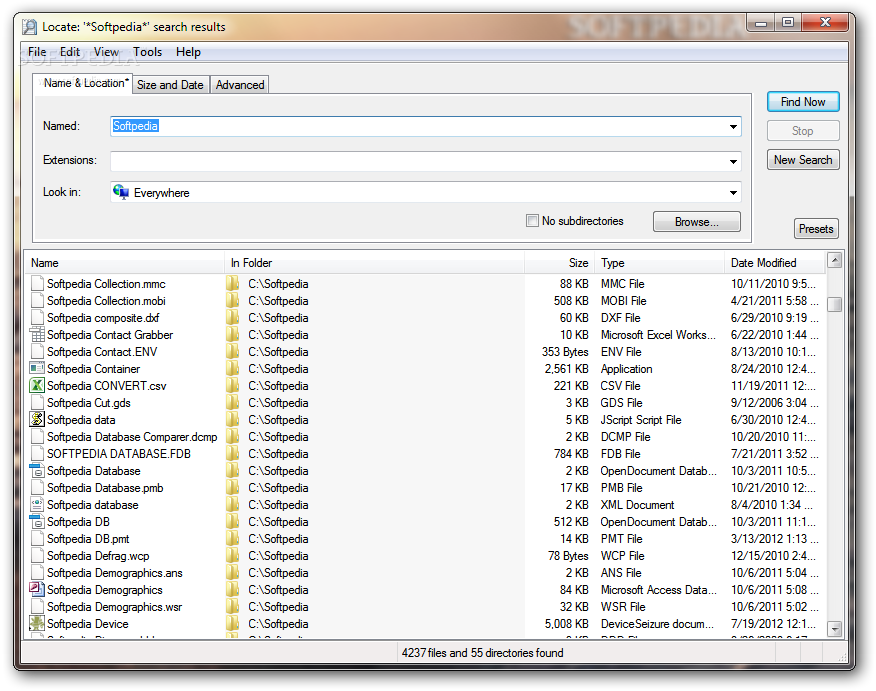Click the New Search button
The height and width of the screenshot is (691, 876).
803,160
